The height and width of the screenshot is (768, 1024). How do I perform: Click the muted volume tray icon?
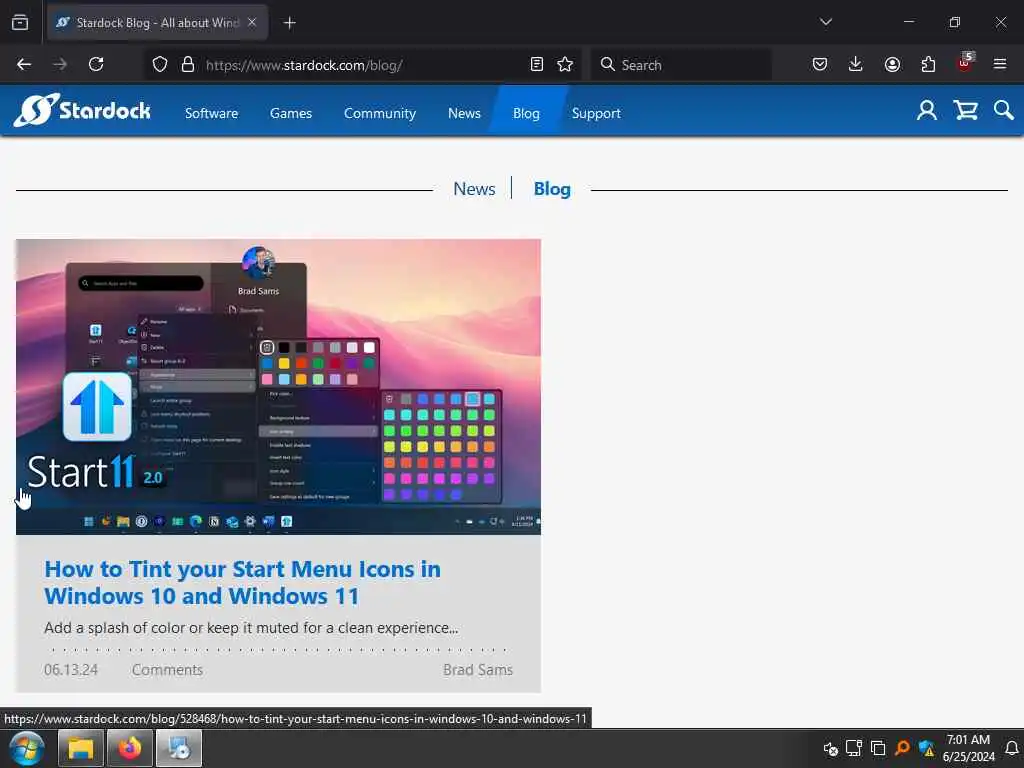[x=830, y=748]
